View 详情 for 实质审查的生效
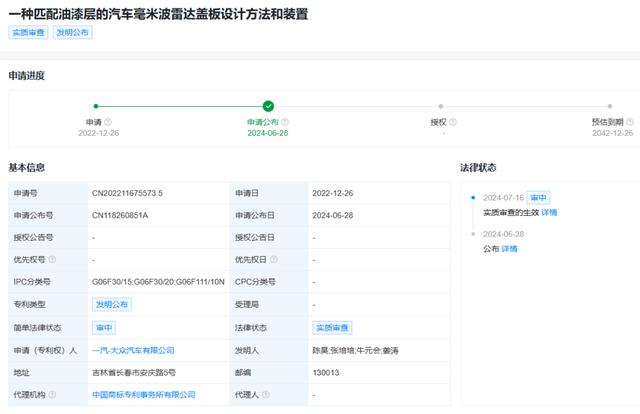Screen dimensions: 640x414 click(550, 212)
